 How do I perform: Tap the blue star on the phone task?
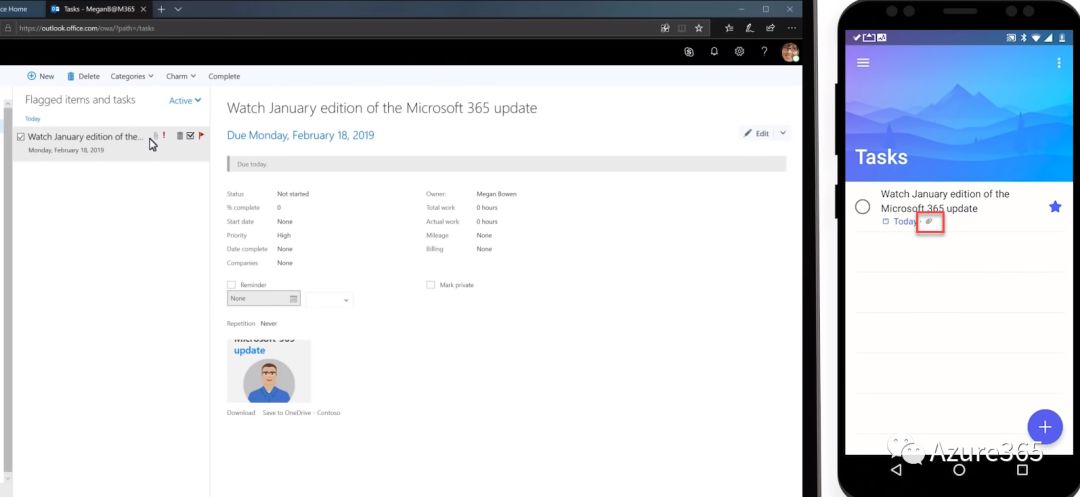1054,207
